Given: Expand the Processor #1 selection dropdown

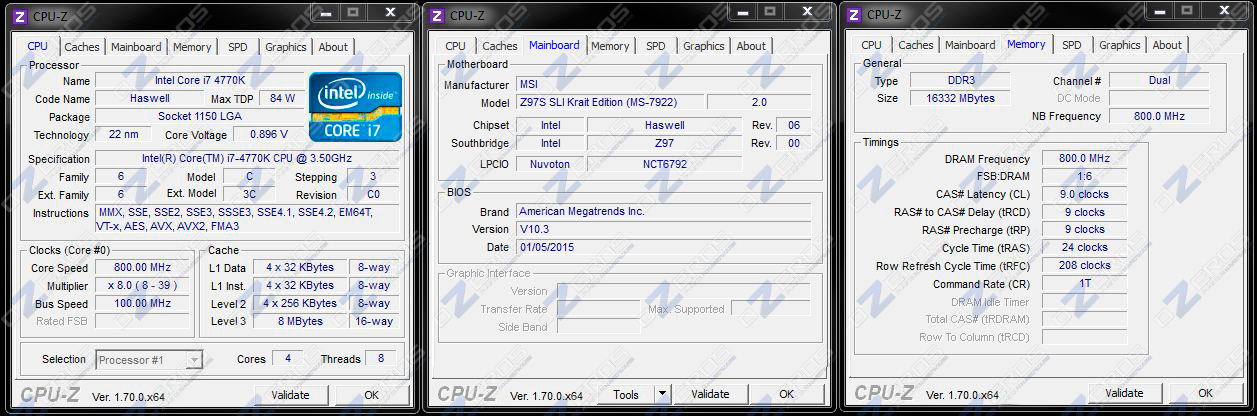Looking at the screenshot, I should pos(194,360).
